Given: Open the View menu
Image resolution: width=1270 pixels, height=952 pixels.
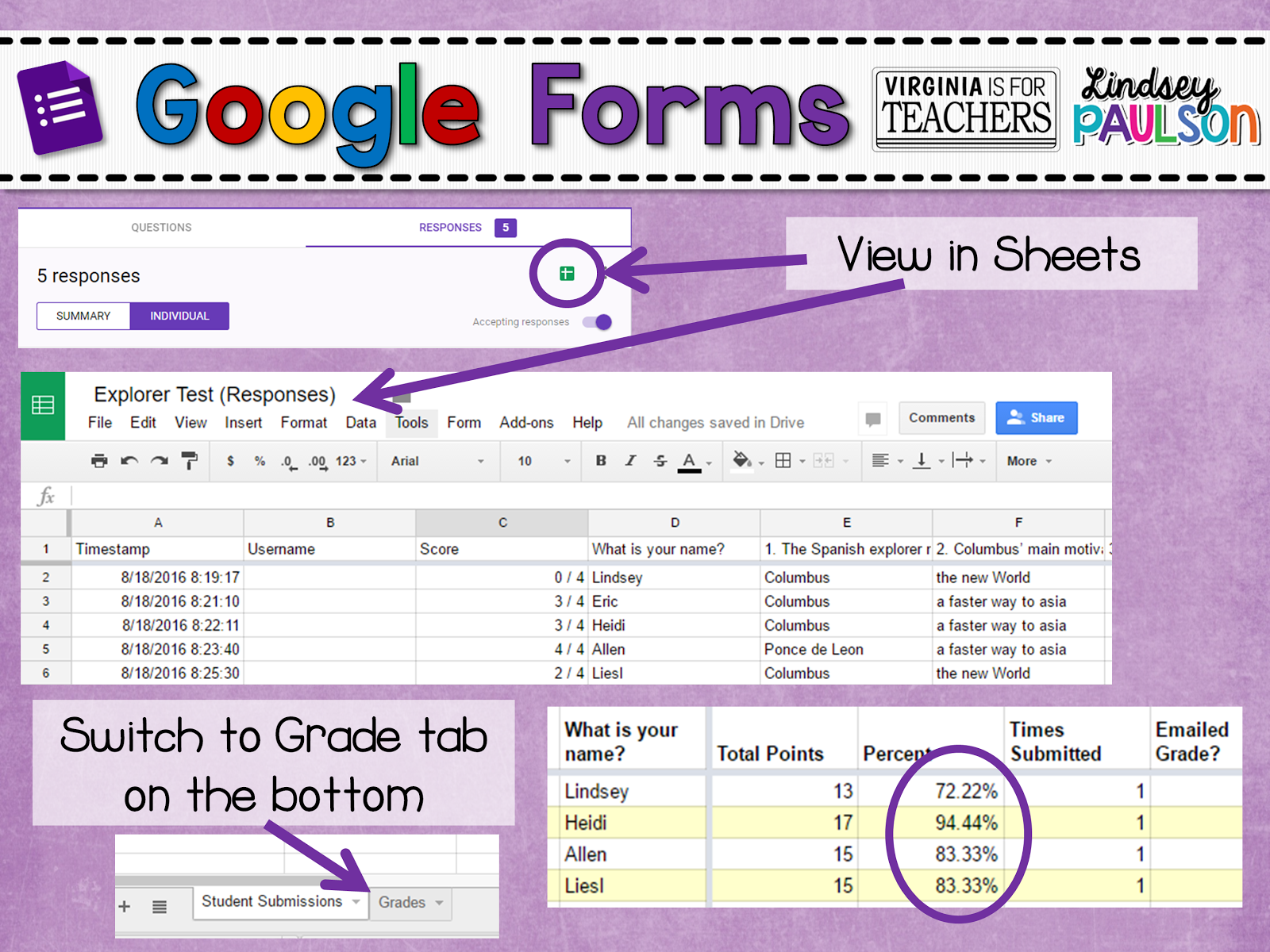Looking at the screenshot, I should [x=190, y=423].
